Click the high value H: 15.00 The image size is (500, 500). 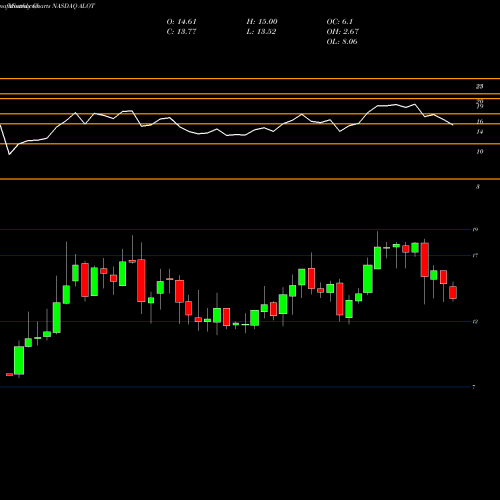point(262,22)
